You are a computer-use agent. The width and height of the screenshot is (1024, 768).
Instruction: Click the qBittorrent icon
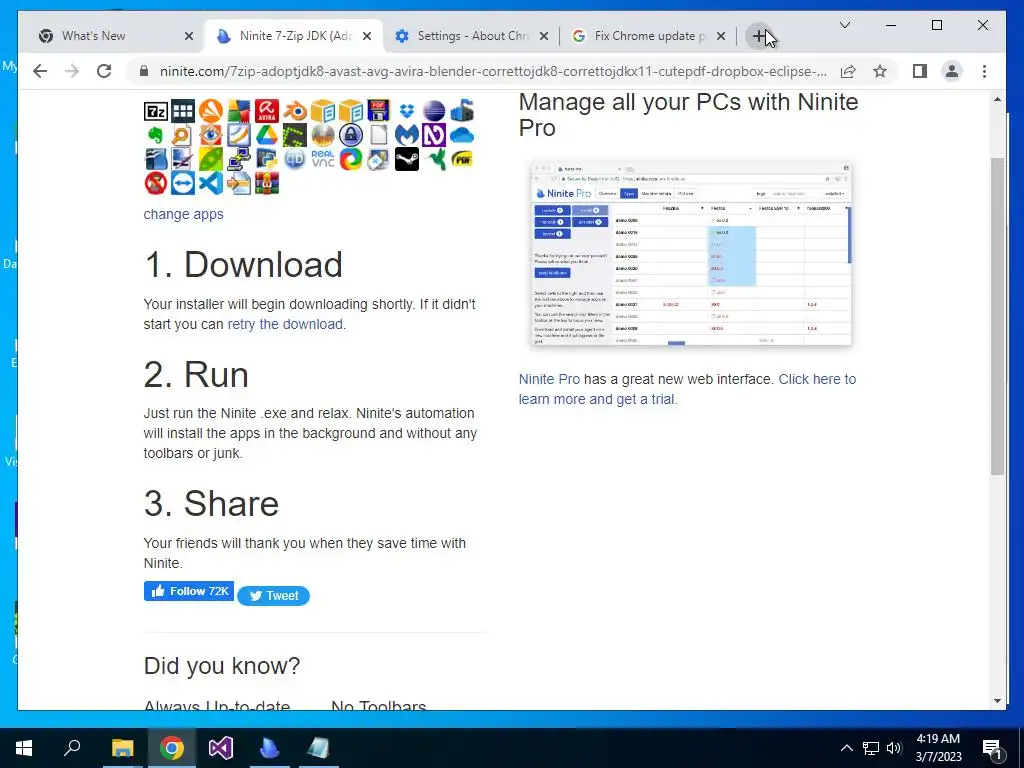coord(295,159)
